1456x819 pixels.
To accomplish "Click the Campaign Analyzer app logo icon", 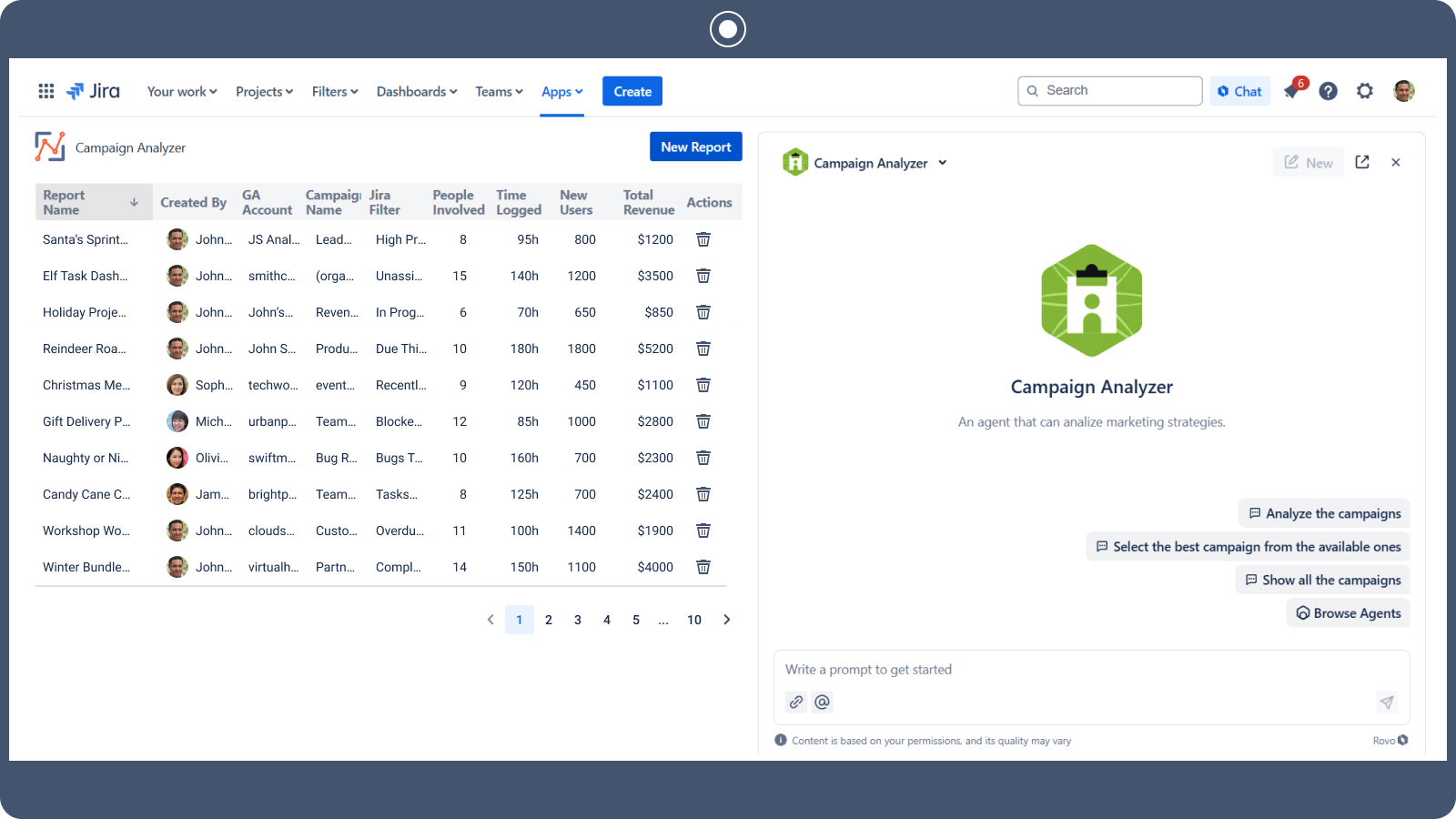I will tap(50, 147).
